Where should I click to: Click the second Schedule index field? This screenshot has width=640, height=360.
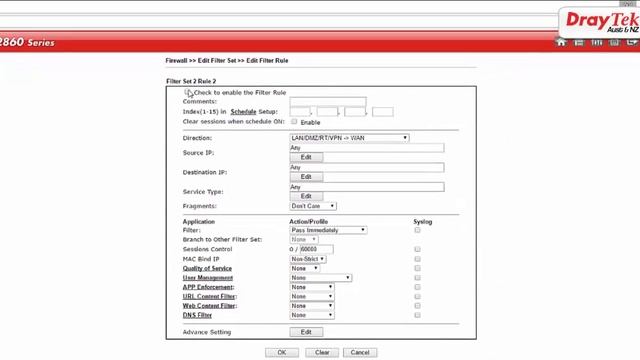(x=327, y=112)
